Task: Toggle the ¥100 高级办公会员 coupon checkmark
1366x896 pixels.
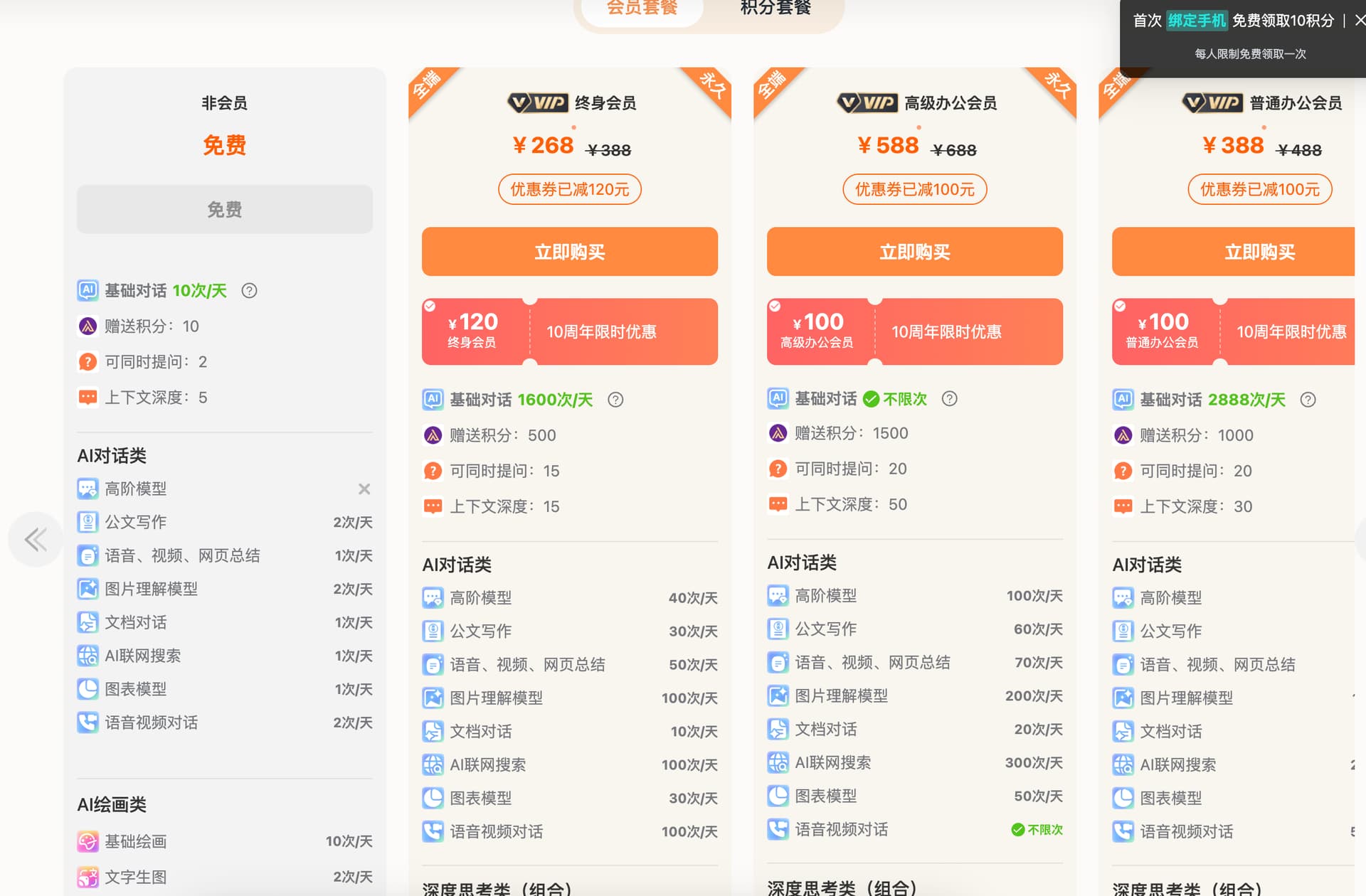Action: point(775,306)
